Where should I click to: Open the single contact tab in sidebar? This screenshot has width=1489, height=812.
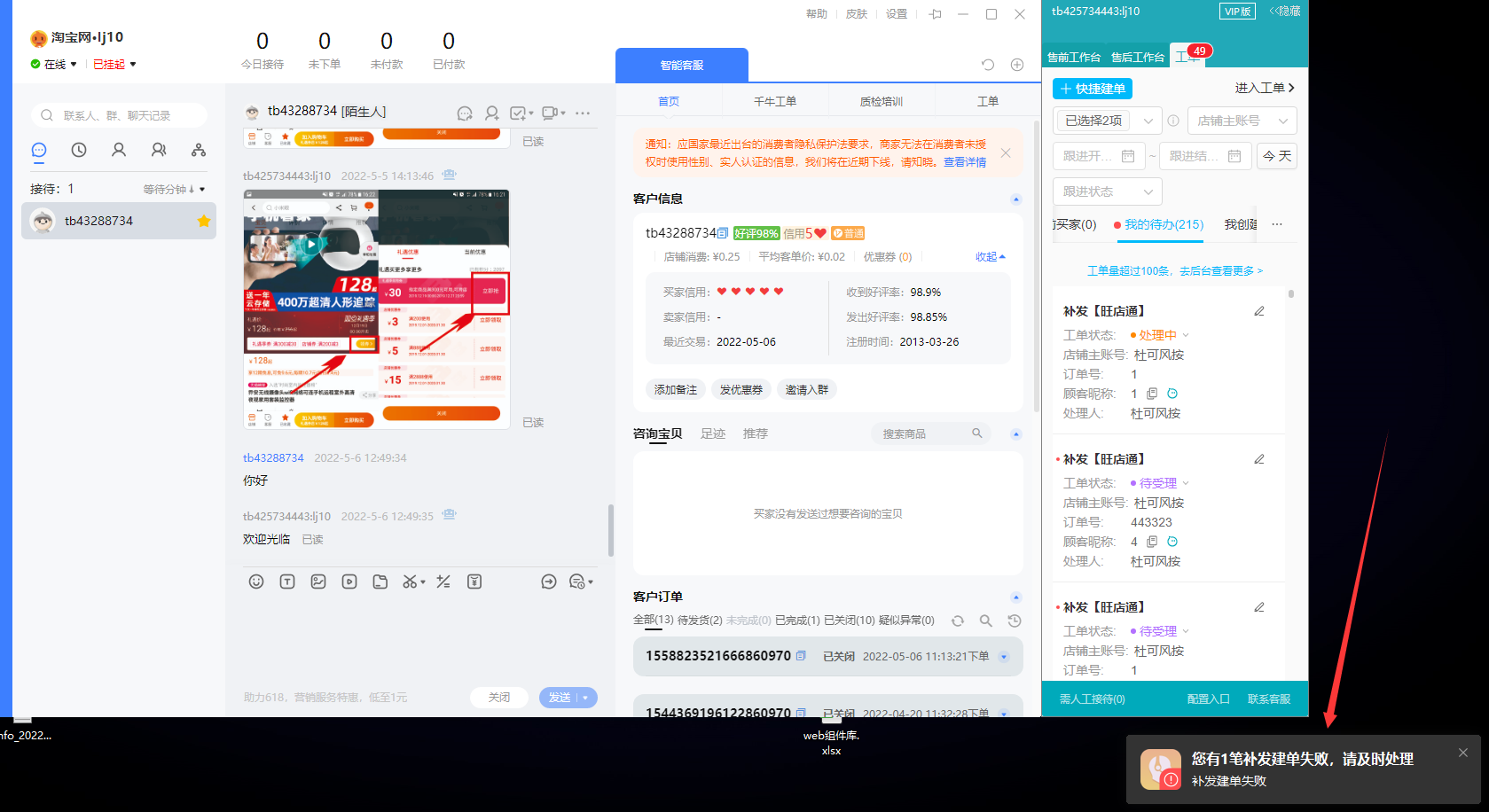click(119, 151)
